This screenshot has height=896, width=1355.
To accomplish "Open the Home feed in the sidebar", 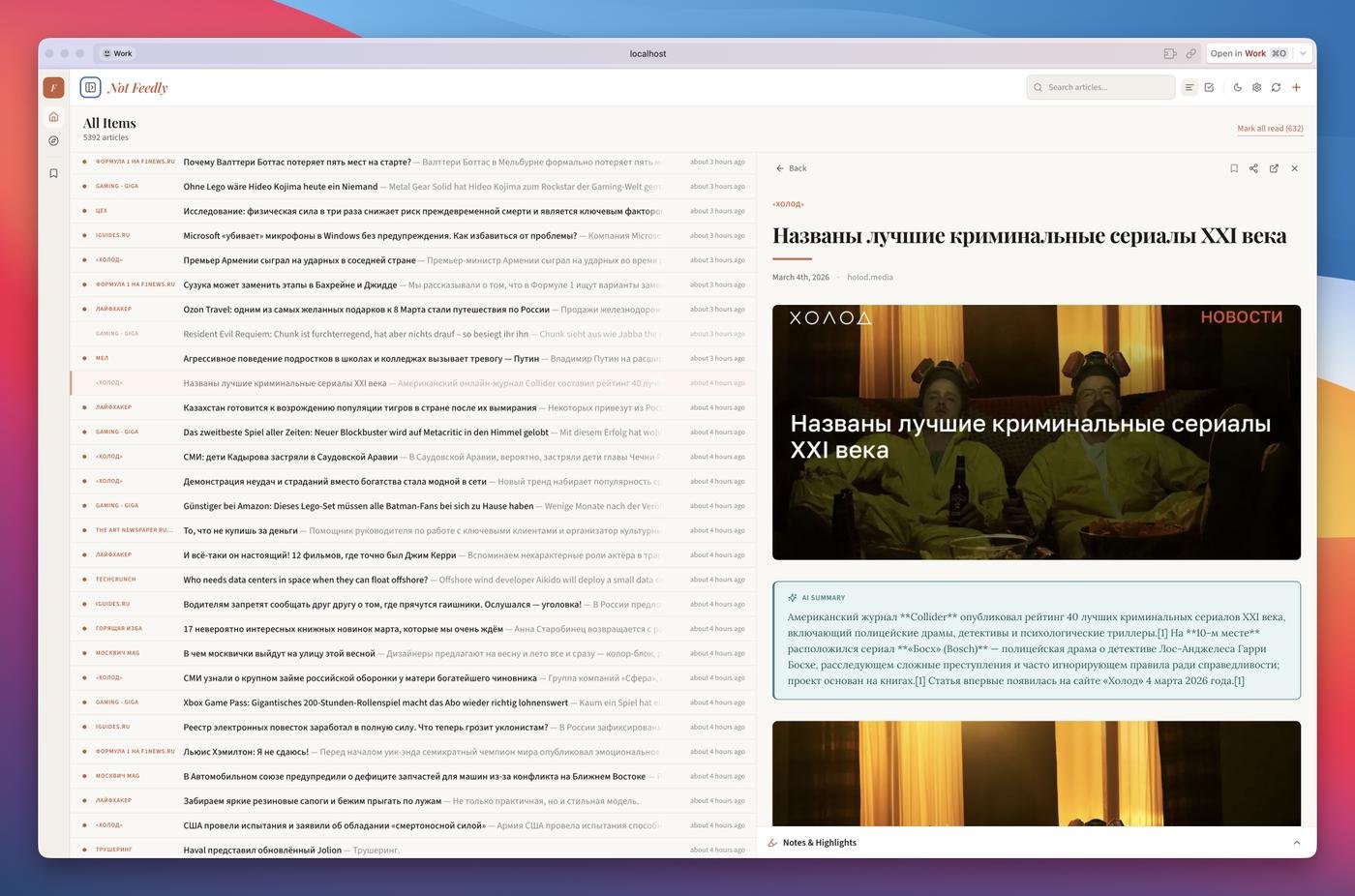I will 53,117.
